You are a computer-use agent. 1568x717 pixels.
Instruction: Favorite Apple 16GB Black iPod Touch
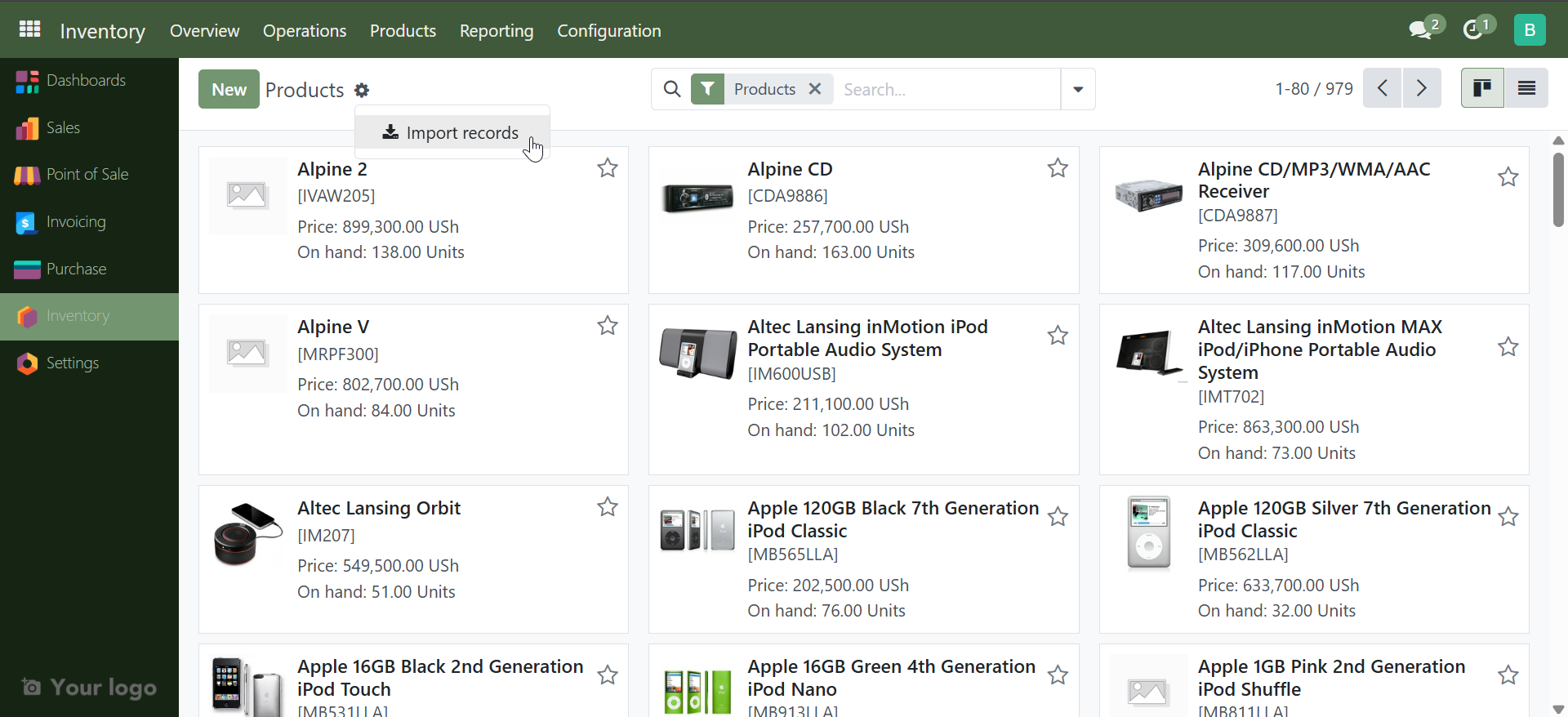(608, 675)
